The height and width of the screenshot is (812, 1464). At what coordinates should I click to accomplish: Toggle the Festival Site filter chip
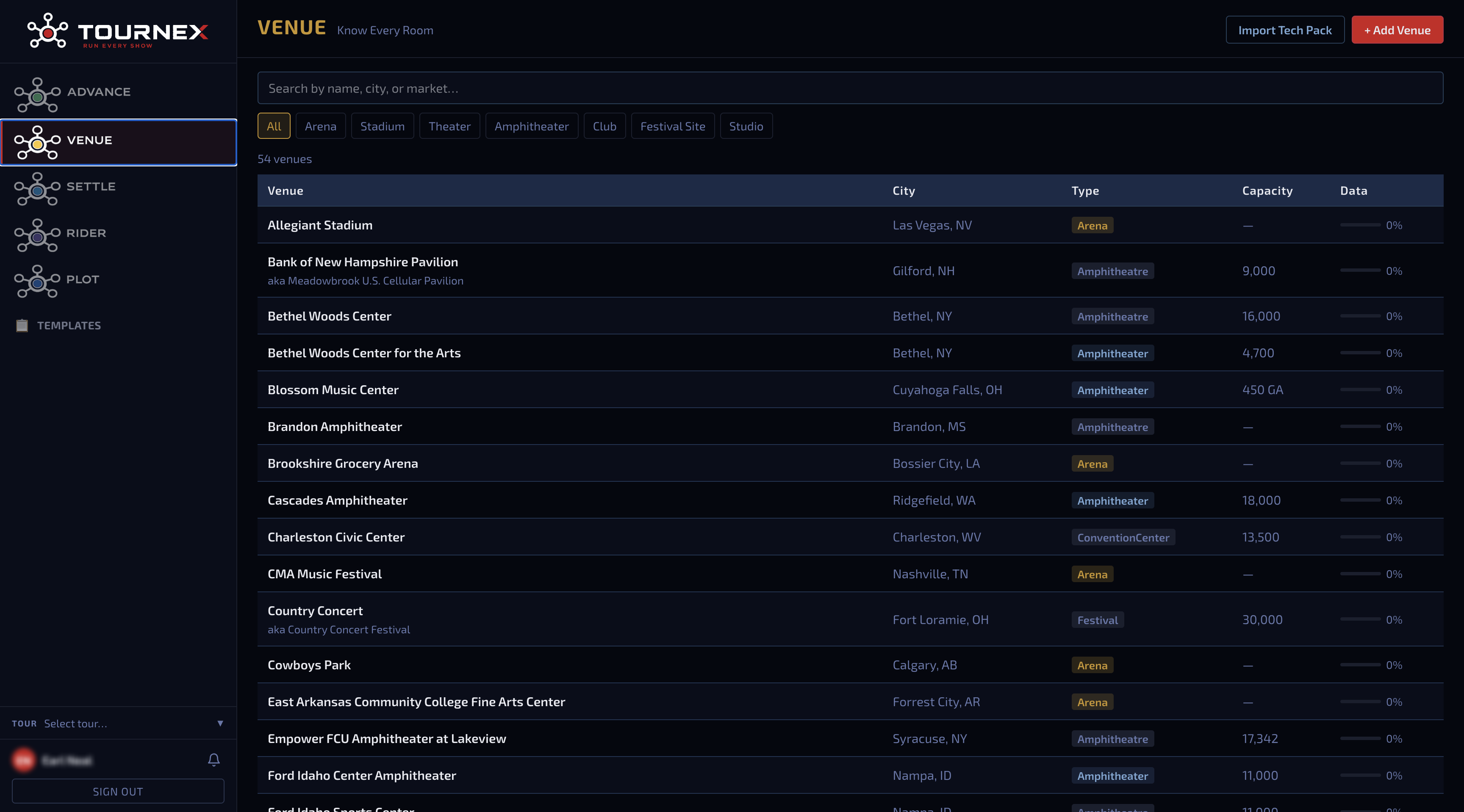pos(672,126)
